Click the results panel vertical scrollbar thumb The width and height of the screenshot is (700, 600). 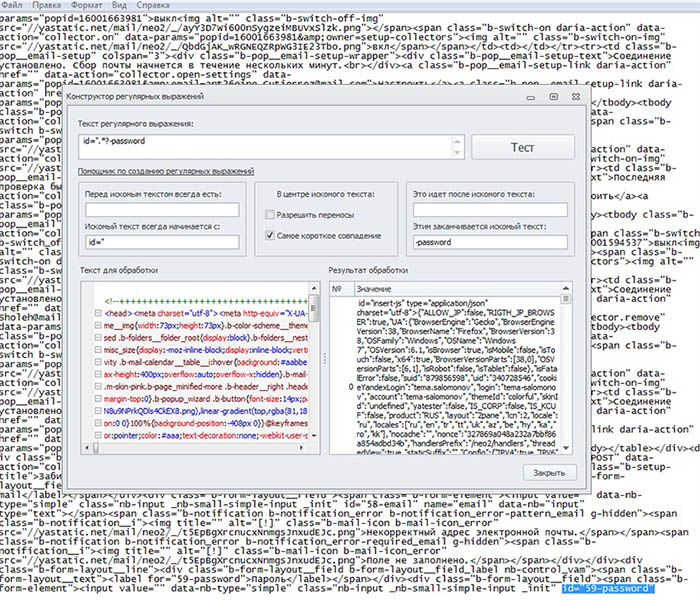[x=566, y=299]
